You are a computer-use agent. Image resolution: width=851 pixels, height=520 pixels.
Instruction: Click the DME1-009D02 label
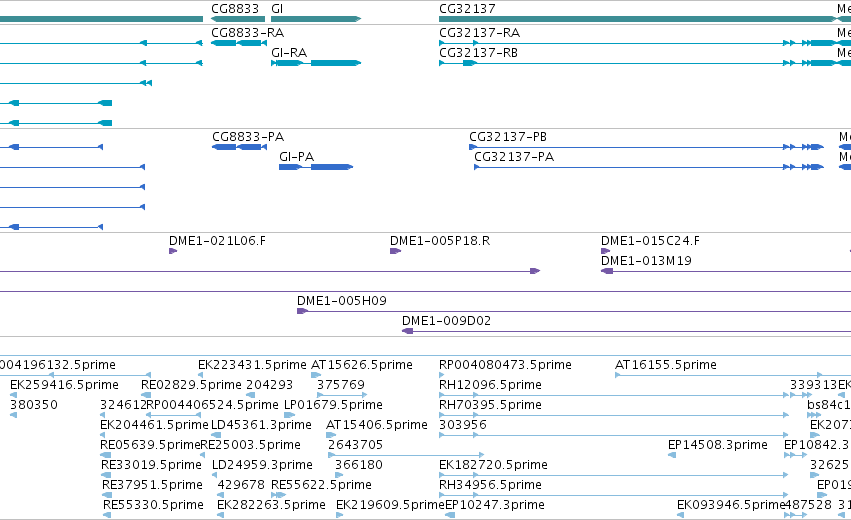point(446,321)
